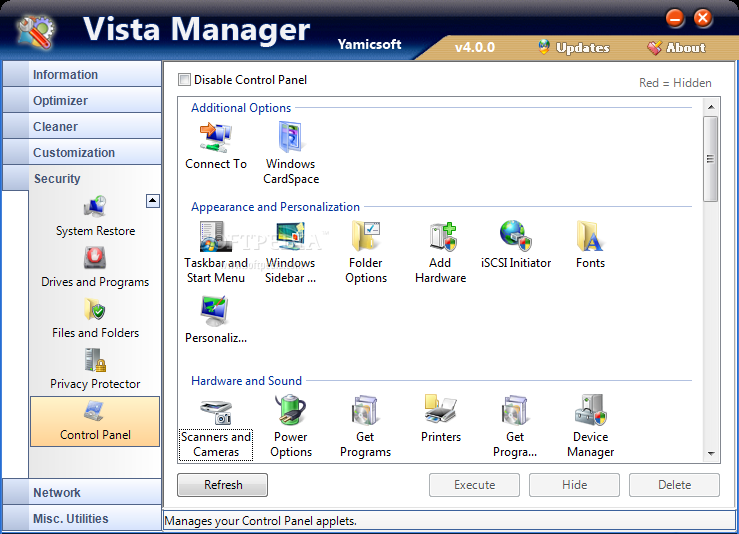Expand the Information section

tap(82, 74)
